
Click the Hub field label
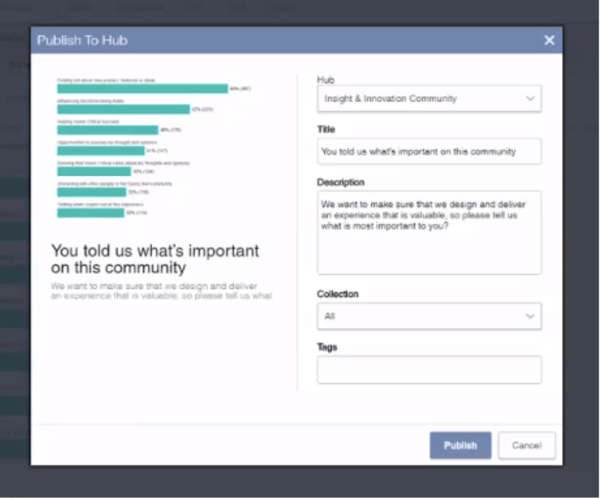tap(325, 78)
